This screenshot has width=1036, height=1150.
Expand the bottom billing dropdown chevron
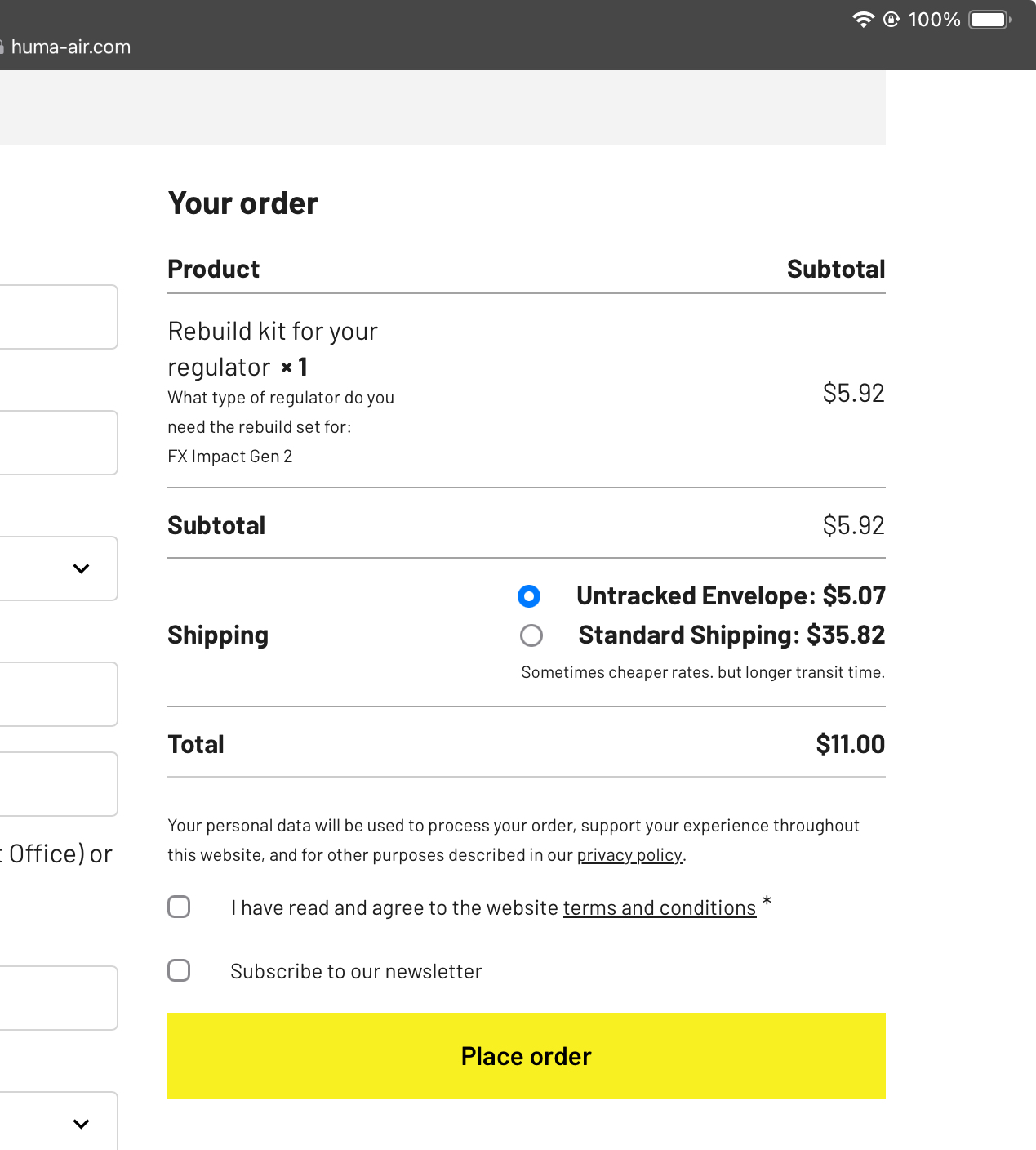(x=81, y=1124)
